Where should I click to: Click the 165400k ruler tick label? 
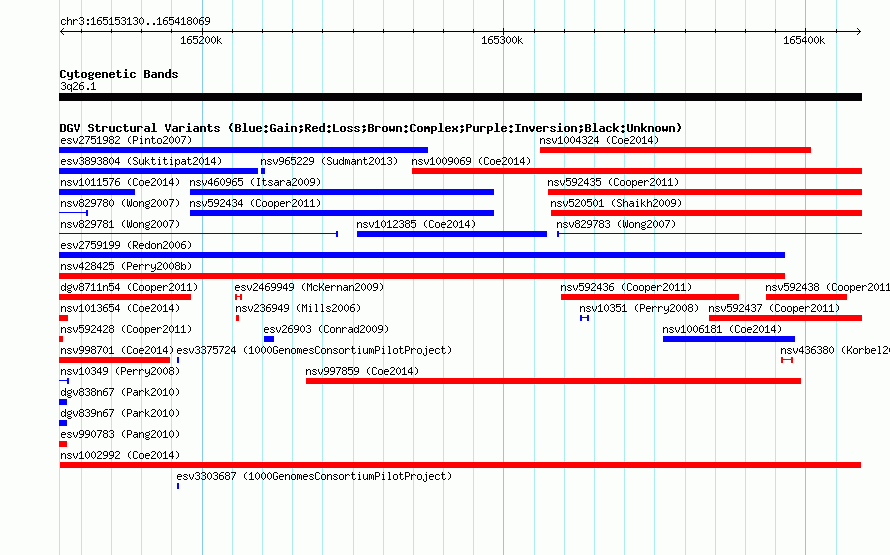point(804,40)
